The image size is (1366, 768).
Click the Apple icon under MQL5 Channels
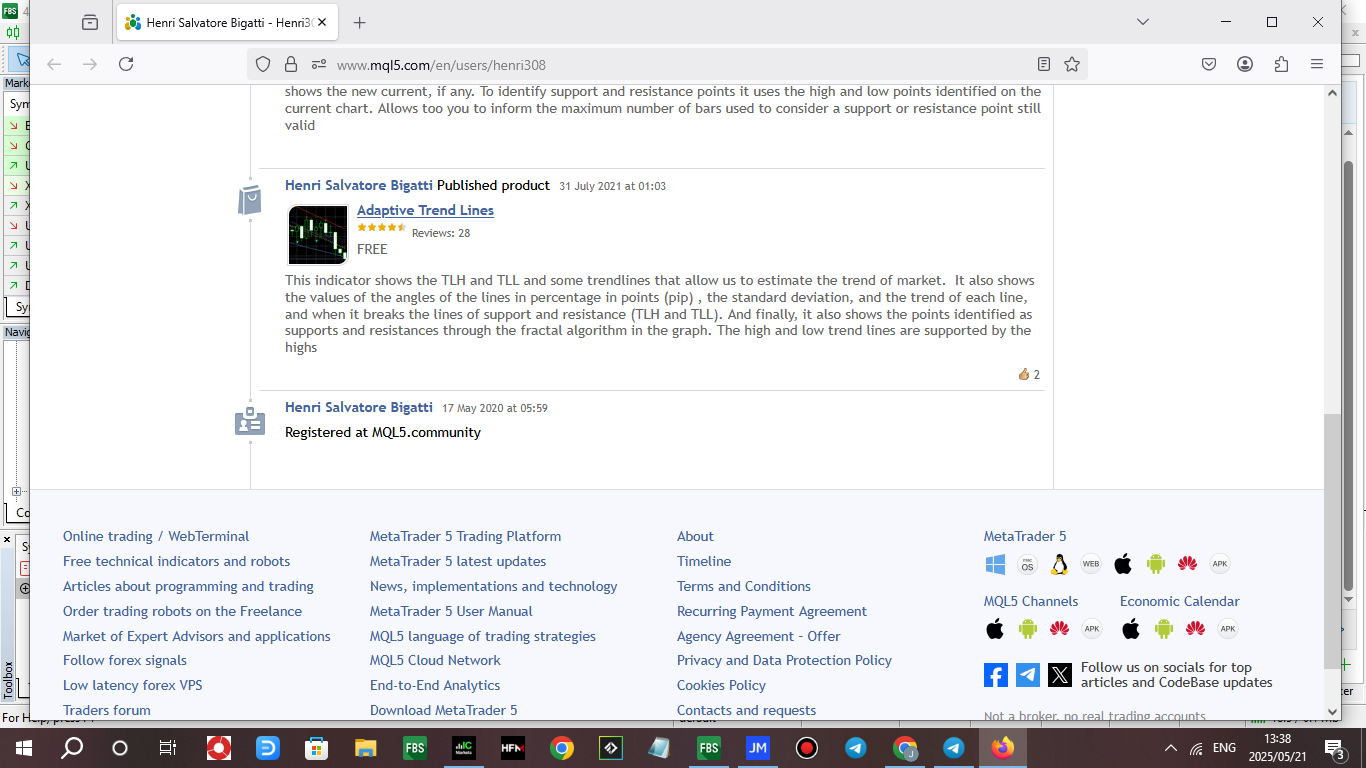(995, 629)
